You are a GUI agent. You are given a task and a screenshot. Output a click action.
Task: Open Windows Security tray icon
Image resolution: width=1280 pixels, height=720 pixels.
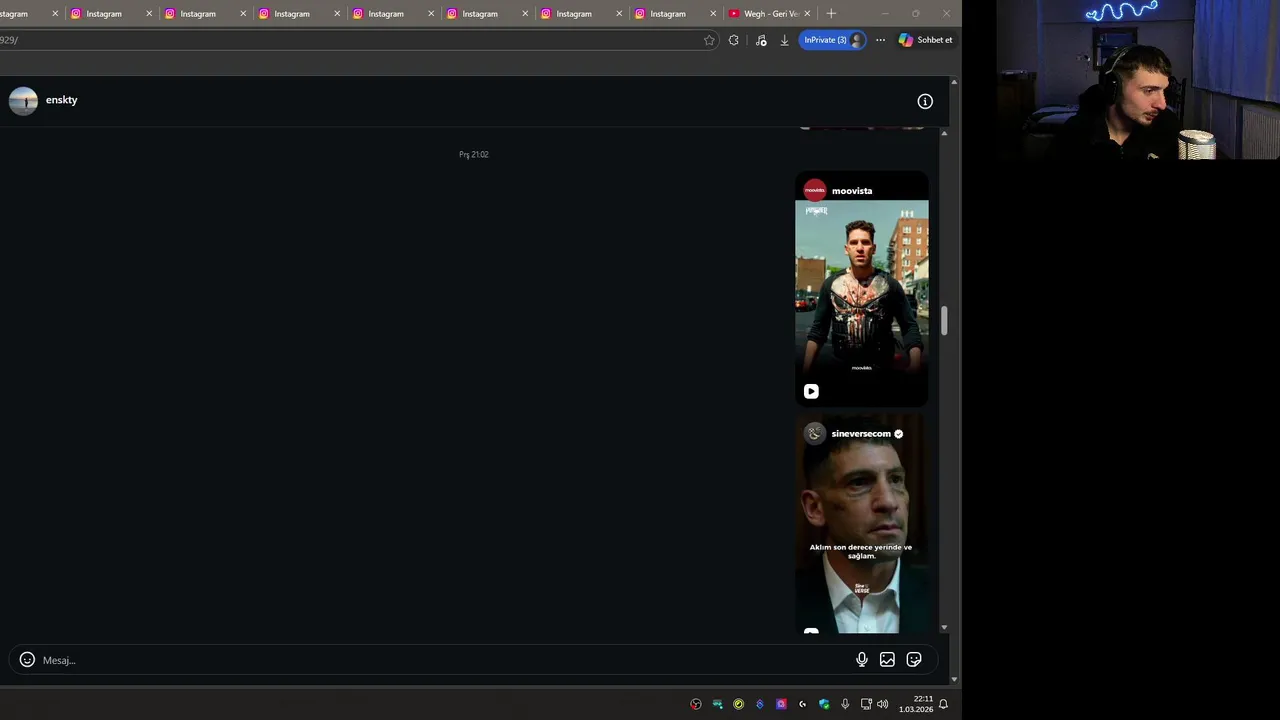pyautogui.click(x=824, y=704)
